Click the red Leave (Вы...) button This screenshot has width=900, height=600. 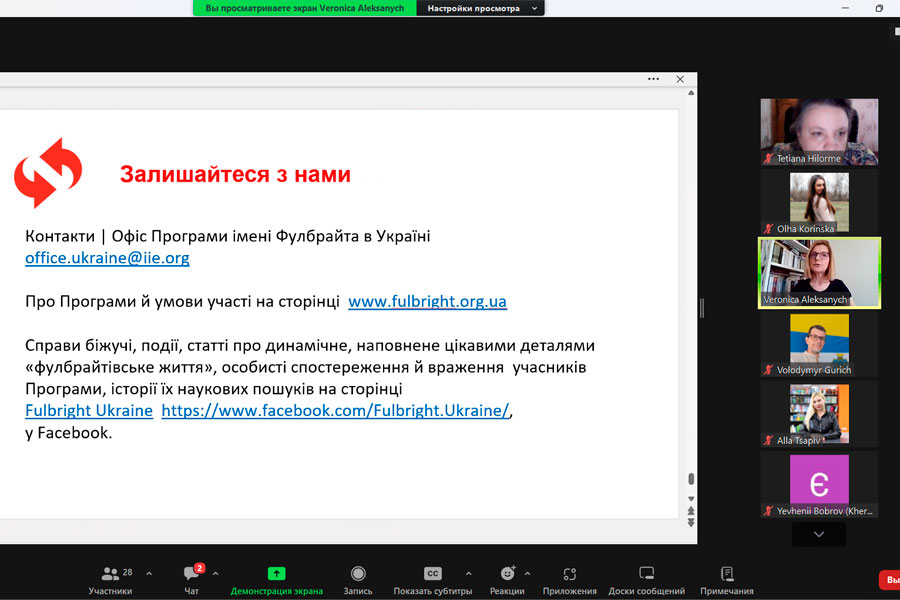click(890, 580)
